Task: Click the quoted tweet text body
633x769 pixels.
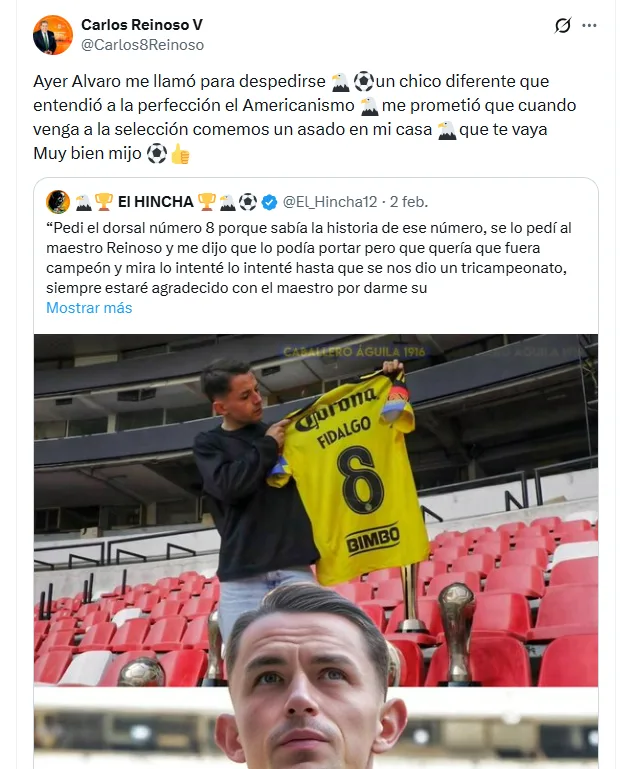Action: [309, 258]
